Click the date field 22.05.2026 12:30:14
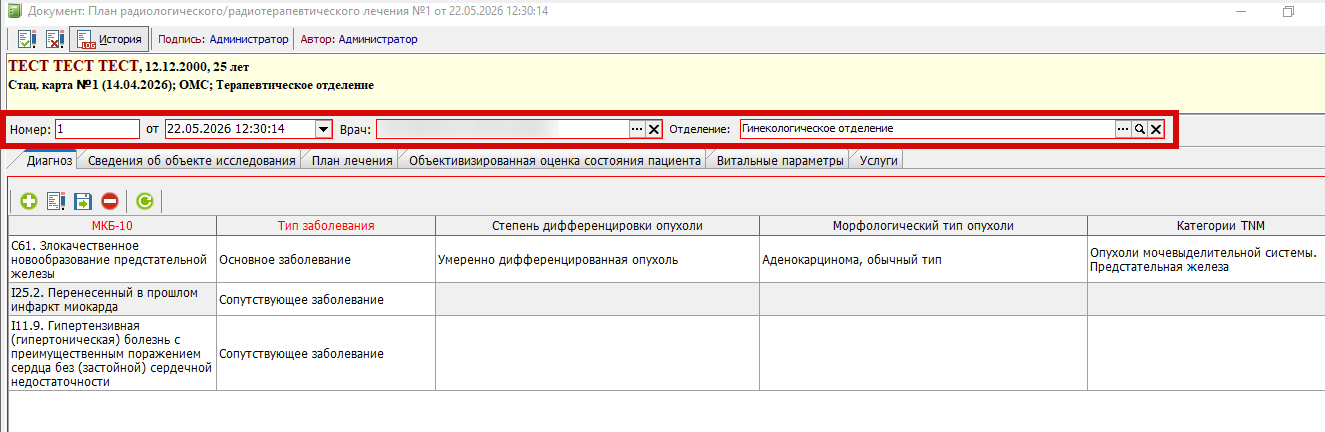The height and width of the screenshot is (432, 1325). pyautogui.click(x=239, y=129)
